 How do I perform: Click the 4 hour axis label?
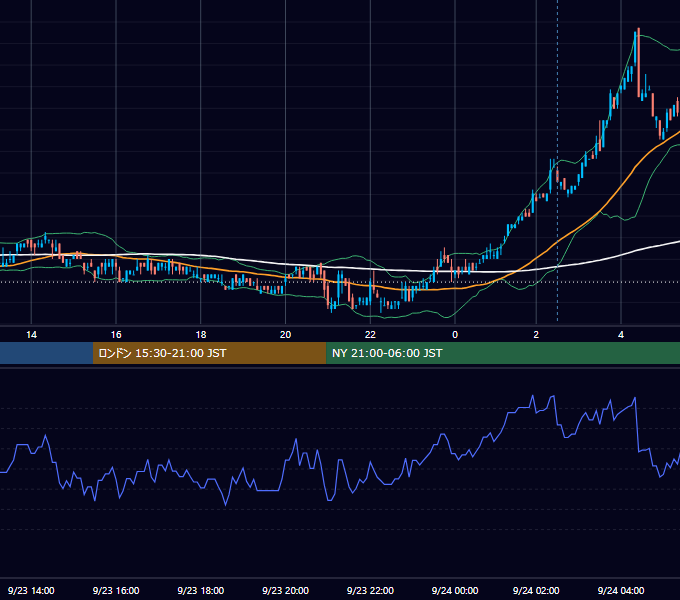621,335
